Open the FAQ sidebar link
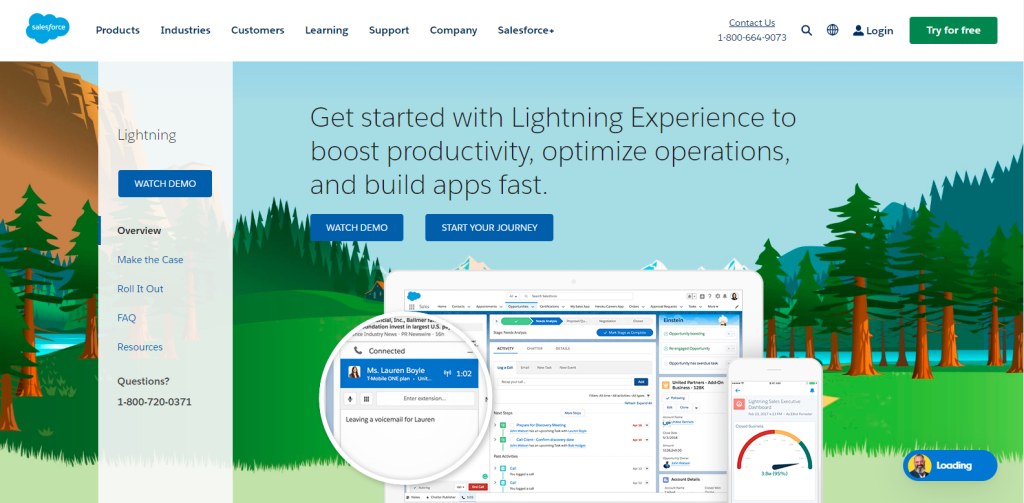 [x=127, y=318]
